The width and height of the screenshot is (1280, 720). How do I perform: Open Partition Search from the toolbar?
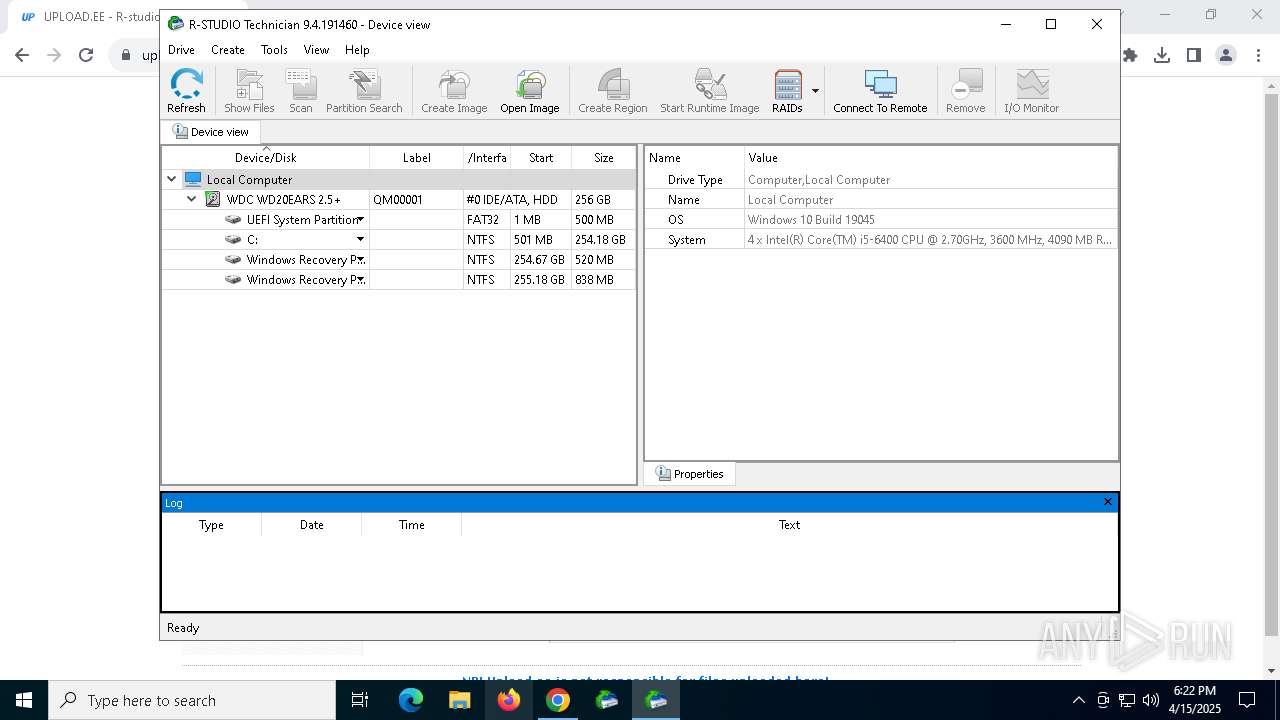click(x=364, y=91)
